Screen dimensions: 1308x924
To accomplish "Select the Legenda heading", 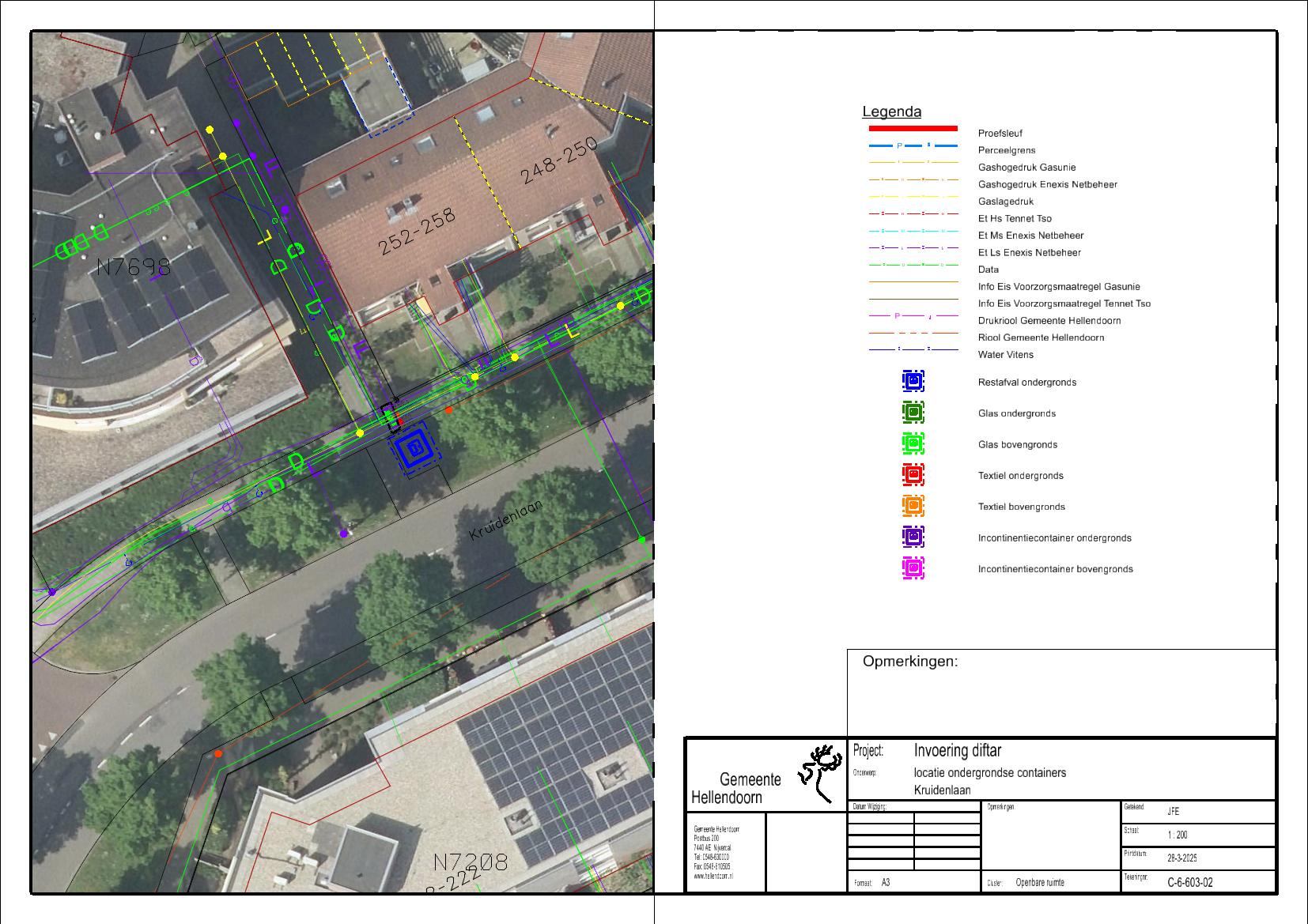I will (x=891, y=112).
